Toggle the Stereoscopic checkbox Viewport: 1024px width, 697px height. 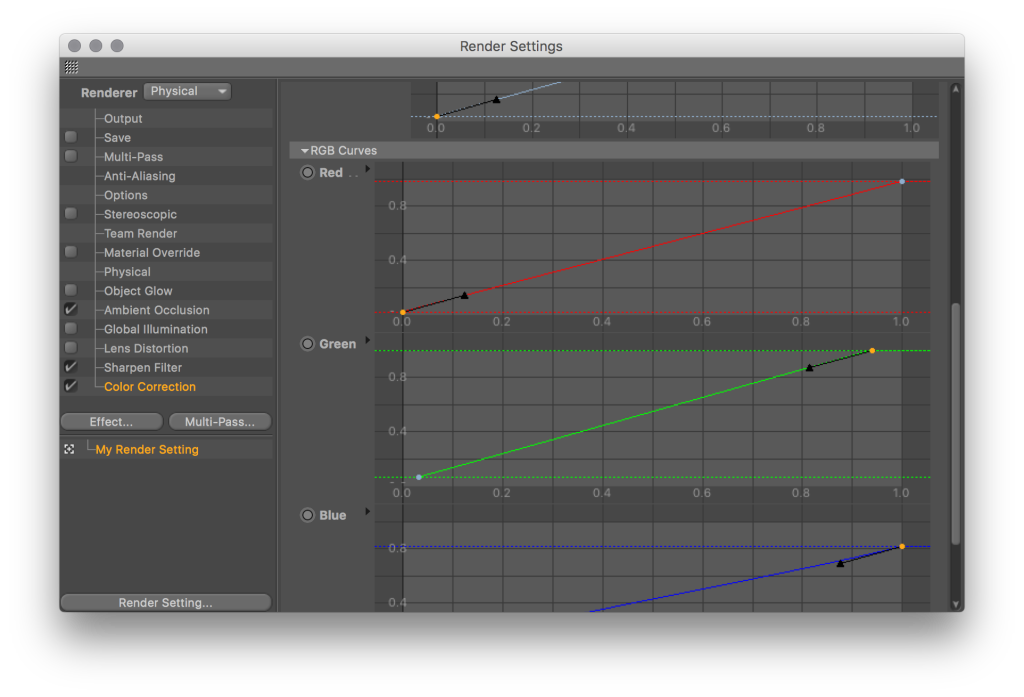71,214
